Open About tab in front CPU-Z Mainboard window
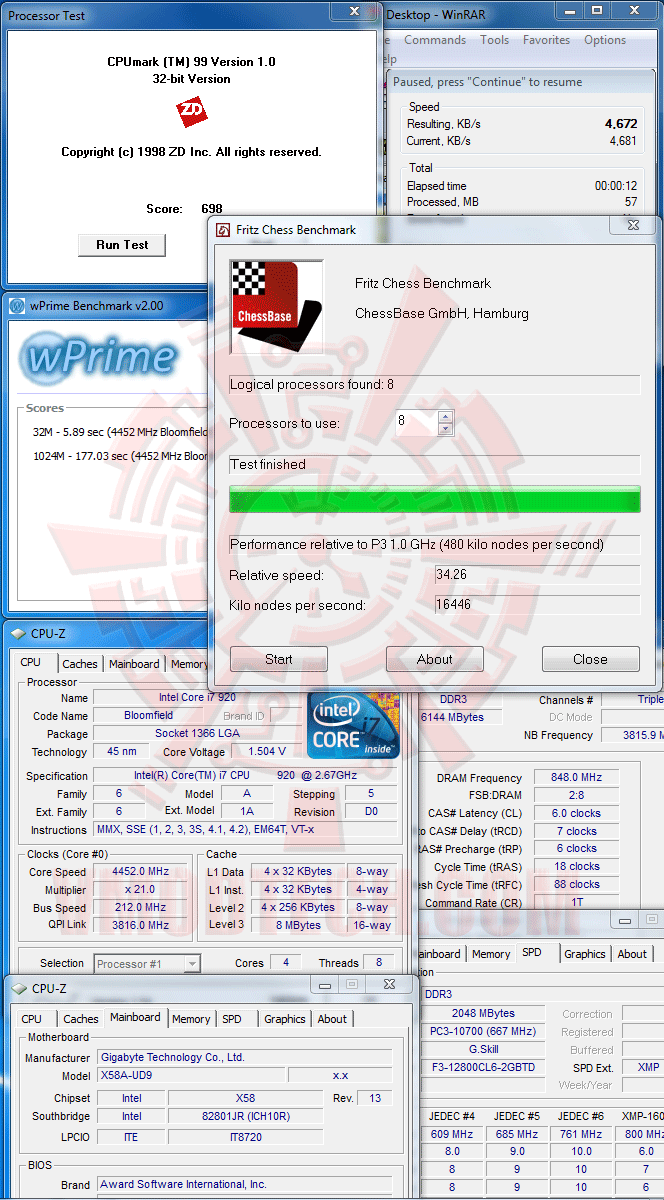 332,1019
